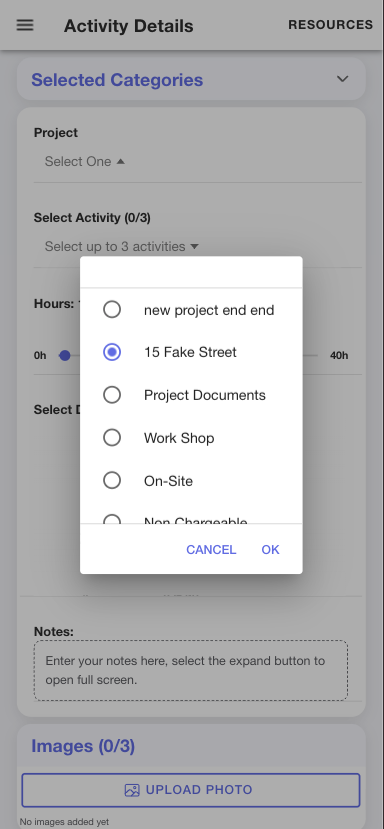This screenshot has height=829, width=384.
Task: Click the image icon in Upload Photo
Action: (132, 790)
